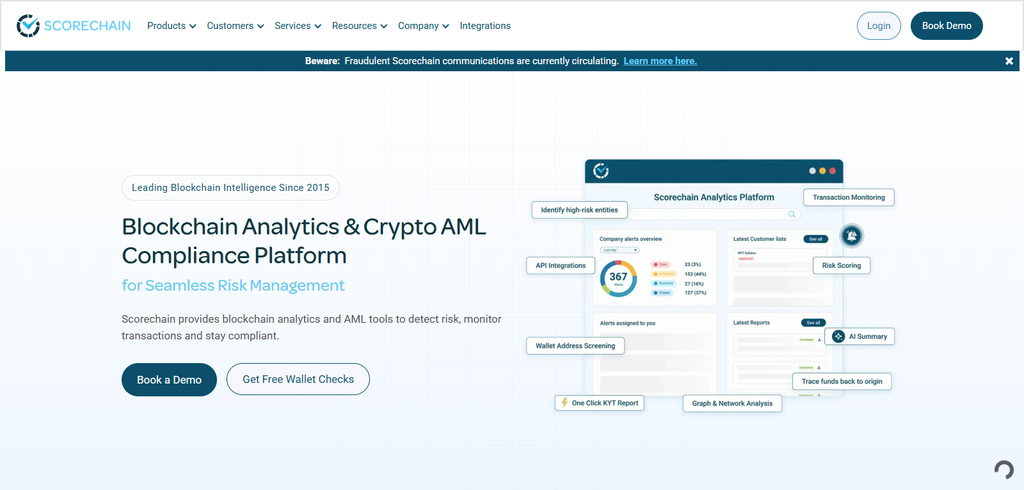Click the AI Summary sparkle icon
Screen dimensions: 1024x490
point(839,336)
